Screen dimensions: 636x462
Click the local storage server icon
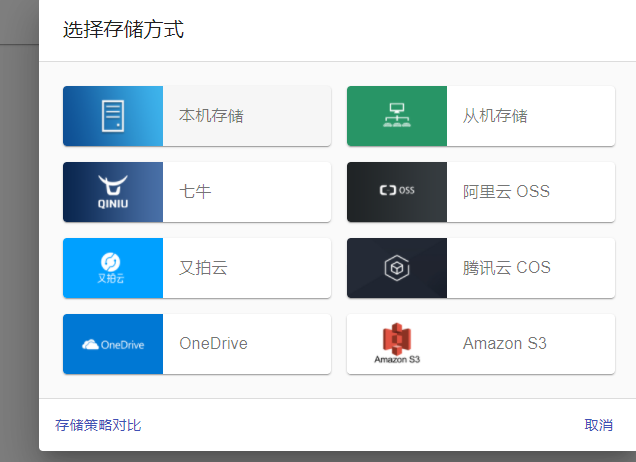point(112,116)
